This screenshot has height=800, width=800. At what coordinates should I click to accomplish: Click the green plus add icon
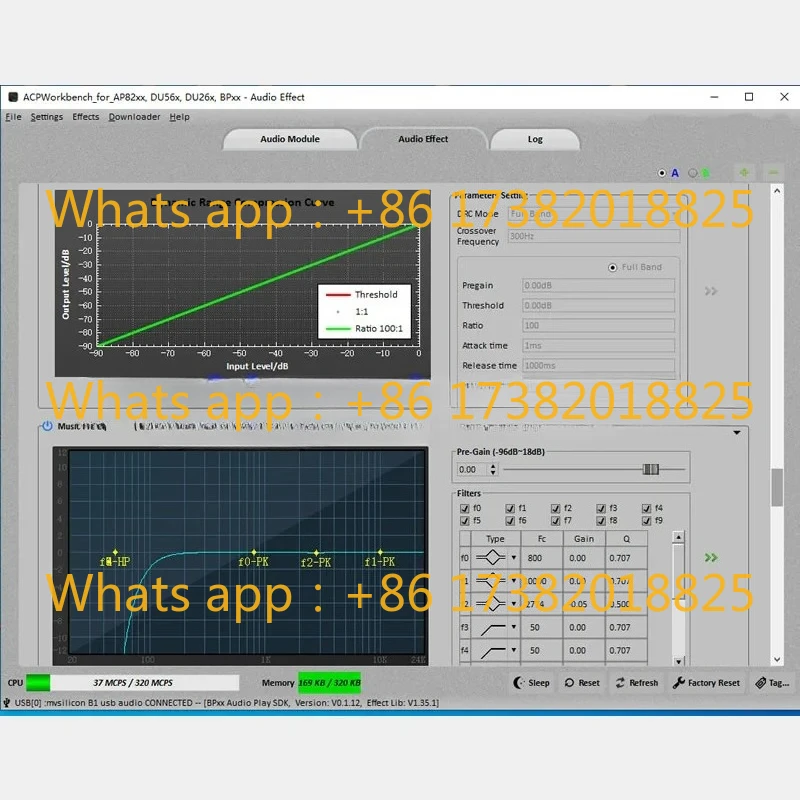744,172
